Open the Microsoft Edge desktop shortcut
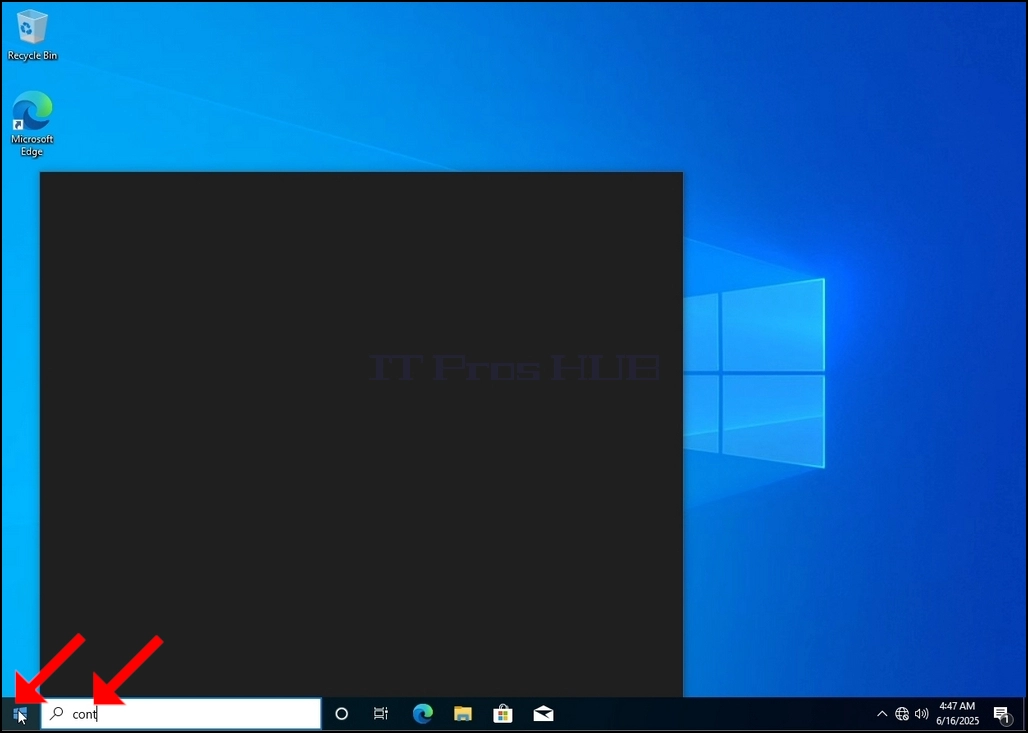The width and height of the screenshot is (1028, 733). point(31,124)
